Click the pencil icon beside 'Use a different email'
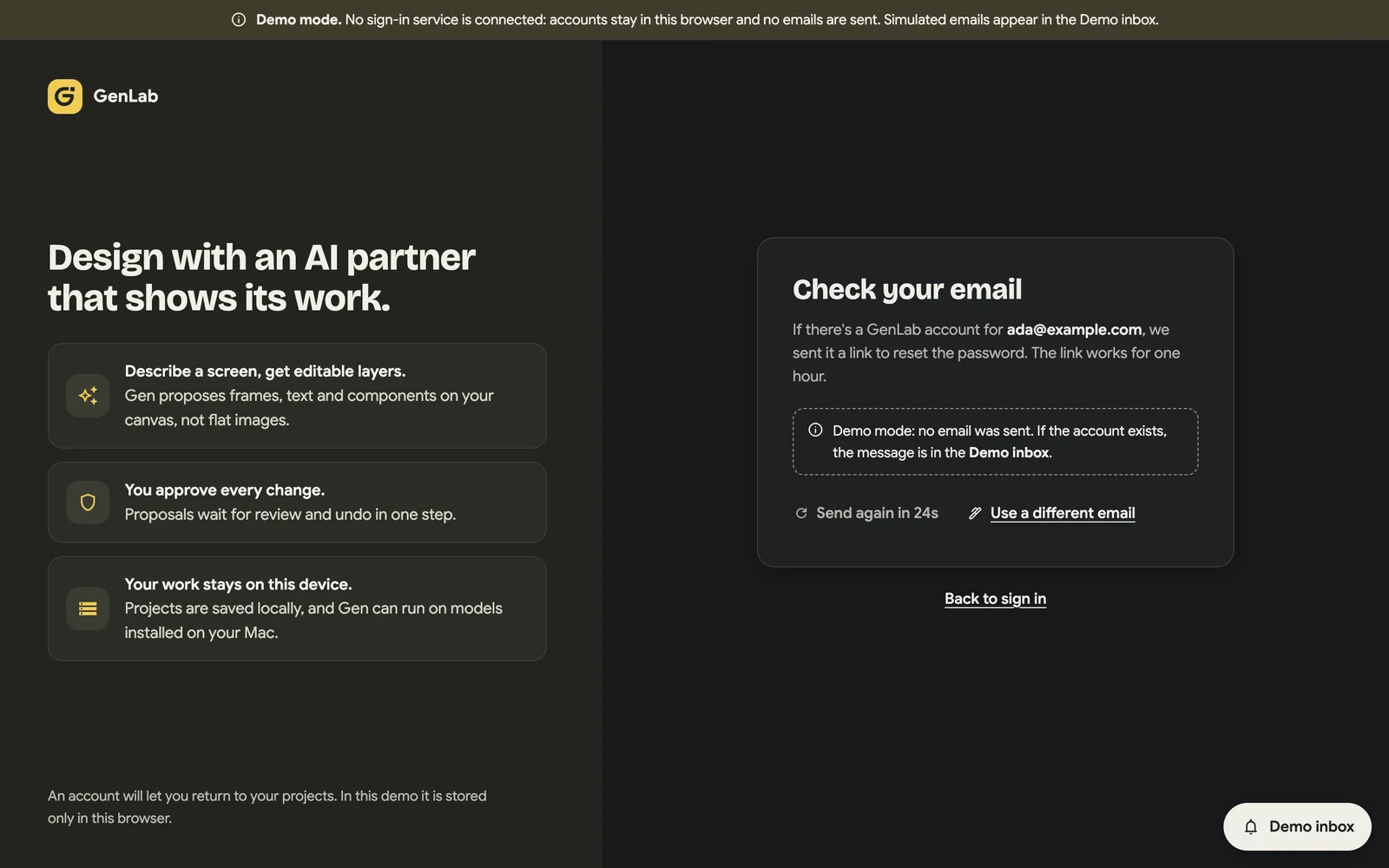1389x868 pixels. pyautogui.click(x=975, y=513)
